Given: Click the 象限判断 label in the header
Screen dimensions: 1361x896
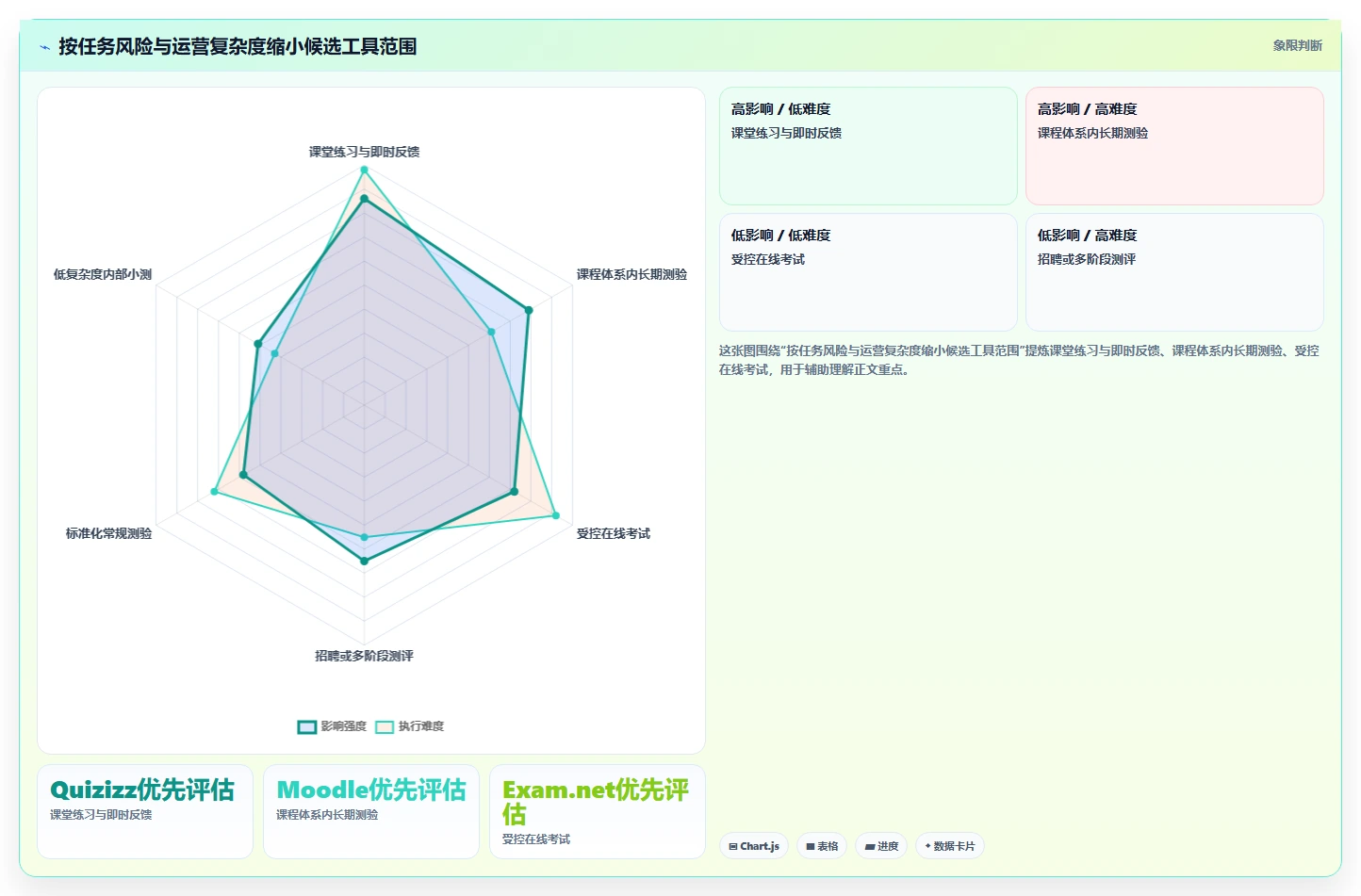Looking at the screenshot, I should click(x=1297, y=45).
